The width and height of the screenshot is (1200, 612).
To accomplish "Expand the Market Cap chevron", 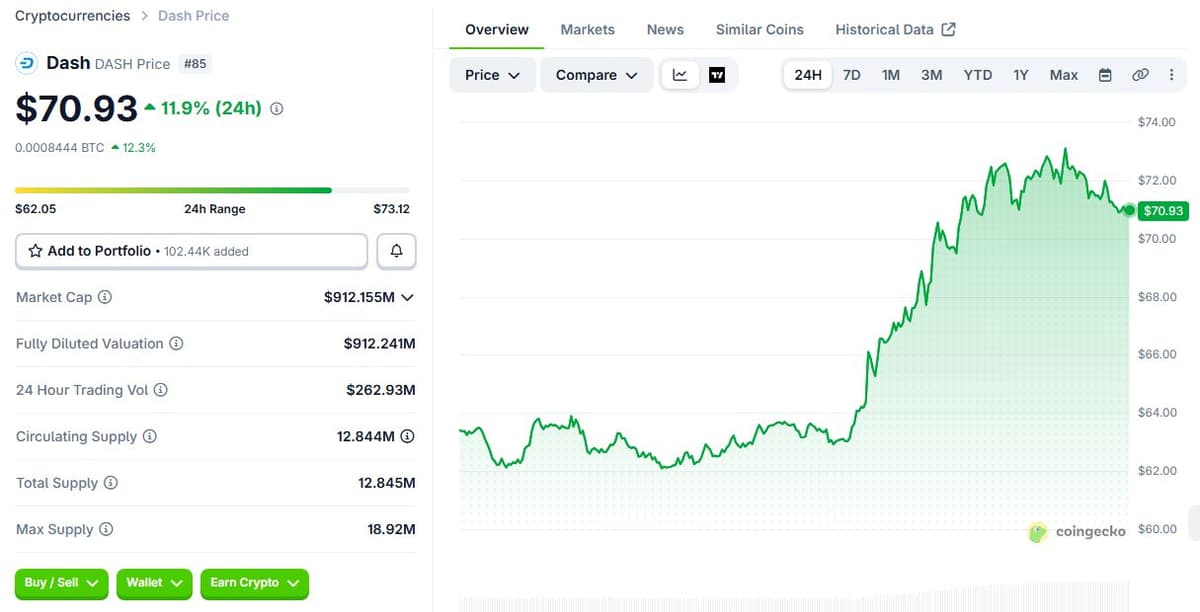I will pos(407,297).
